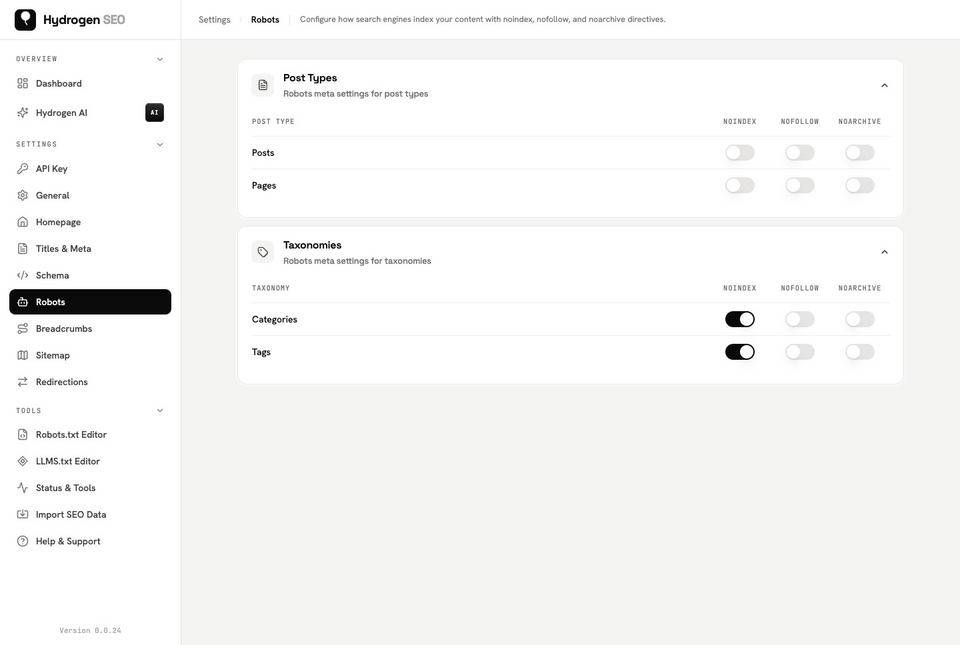The image size is (960, 645).
Task: Open the Robots.txt Editor tool
Action: tap(90, 434)
